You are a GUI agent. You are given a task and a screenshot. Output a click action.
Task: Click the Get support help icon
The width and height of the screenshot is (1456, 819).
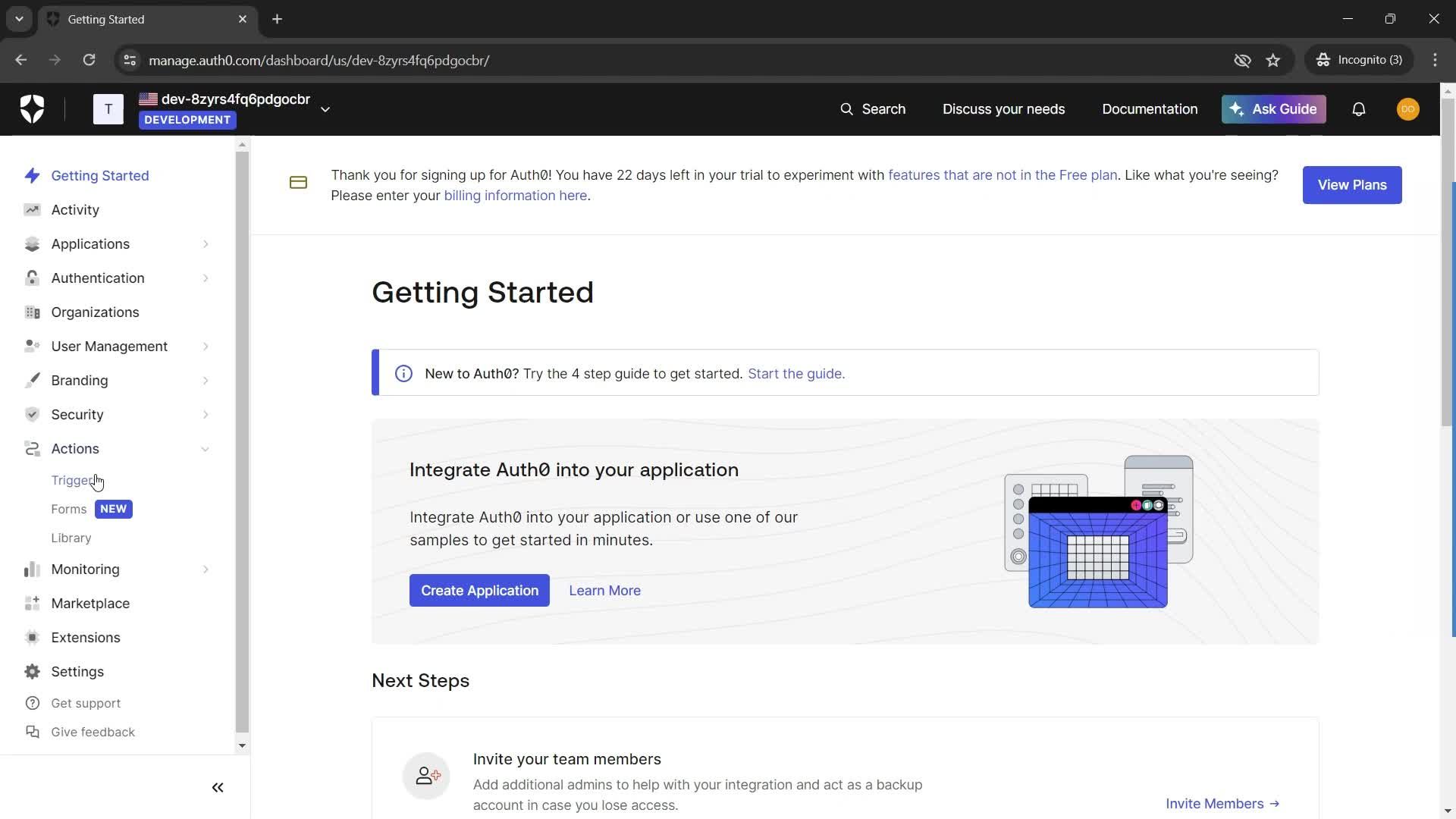coord(32,704)
